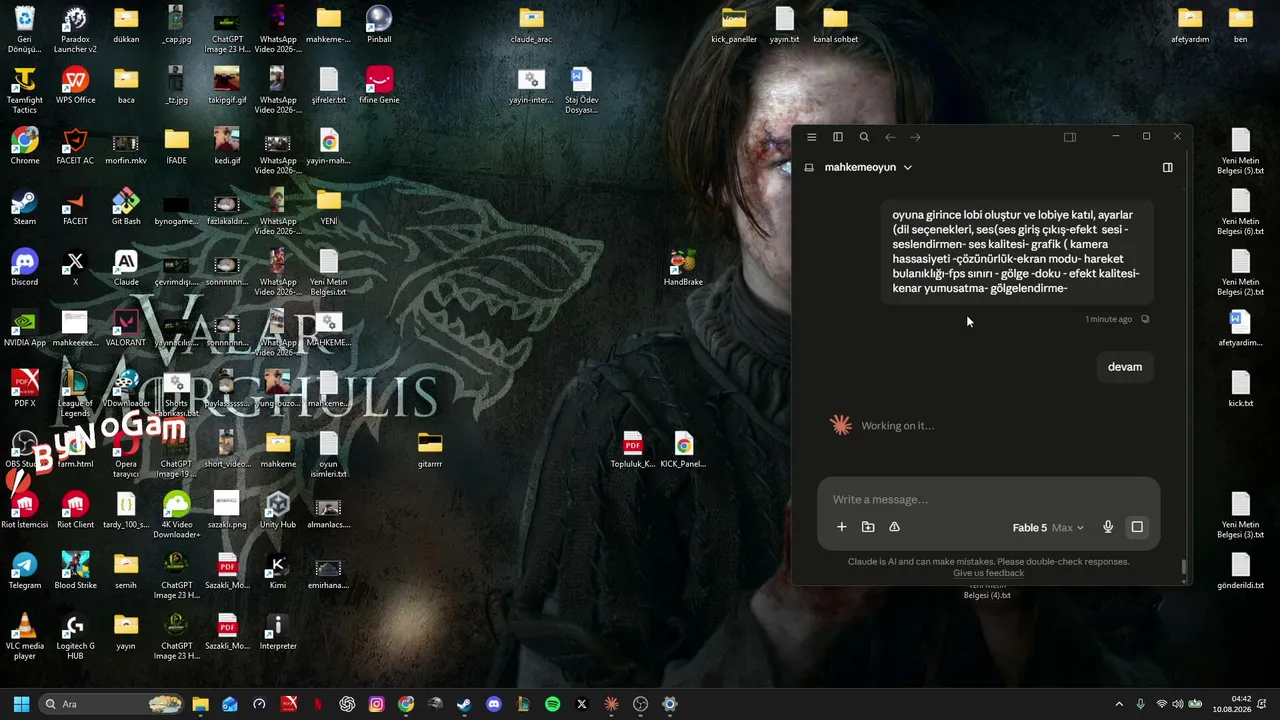This screenshot has width=1280, height=720.
Task: Go forward using the Claude forward arrow
Action: tap(916, 137)
